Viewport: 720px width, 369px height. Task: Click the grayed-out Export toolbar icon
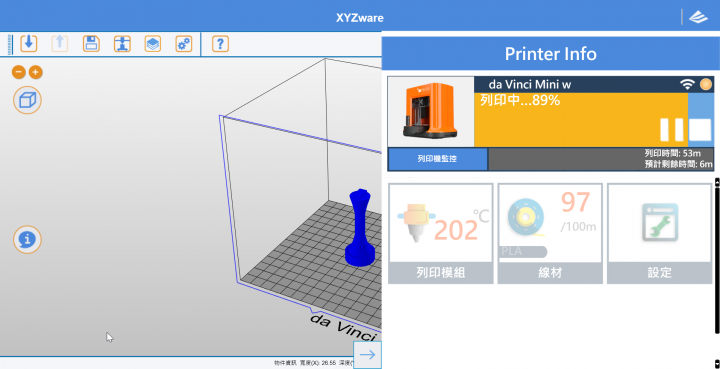60,44
